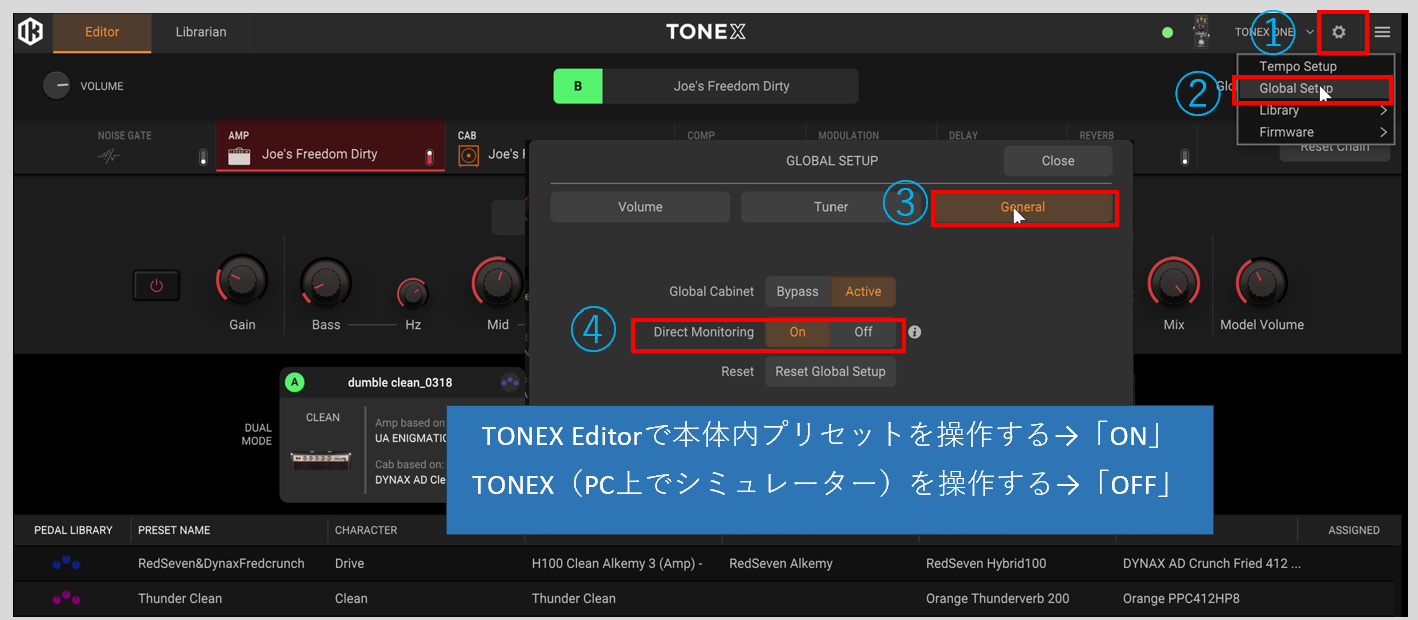This screenshot has width=1418, height=620.
Task: Click the RedSeven Hybrid100 cell
Action: (x=985, y=563)
